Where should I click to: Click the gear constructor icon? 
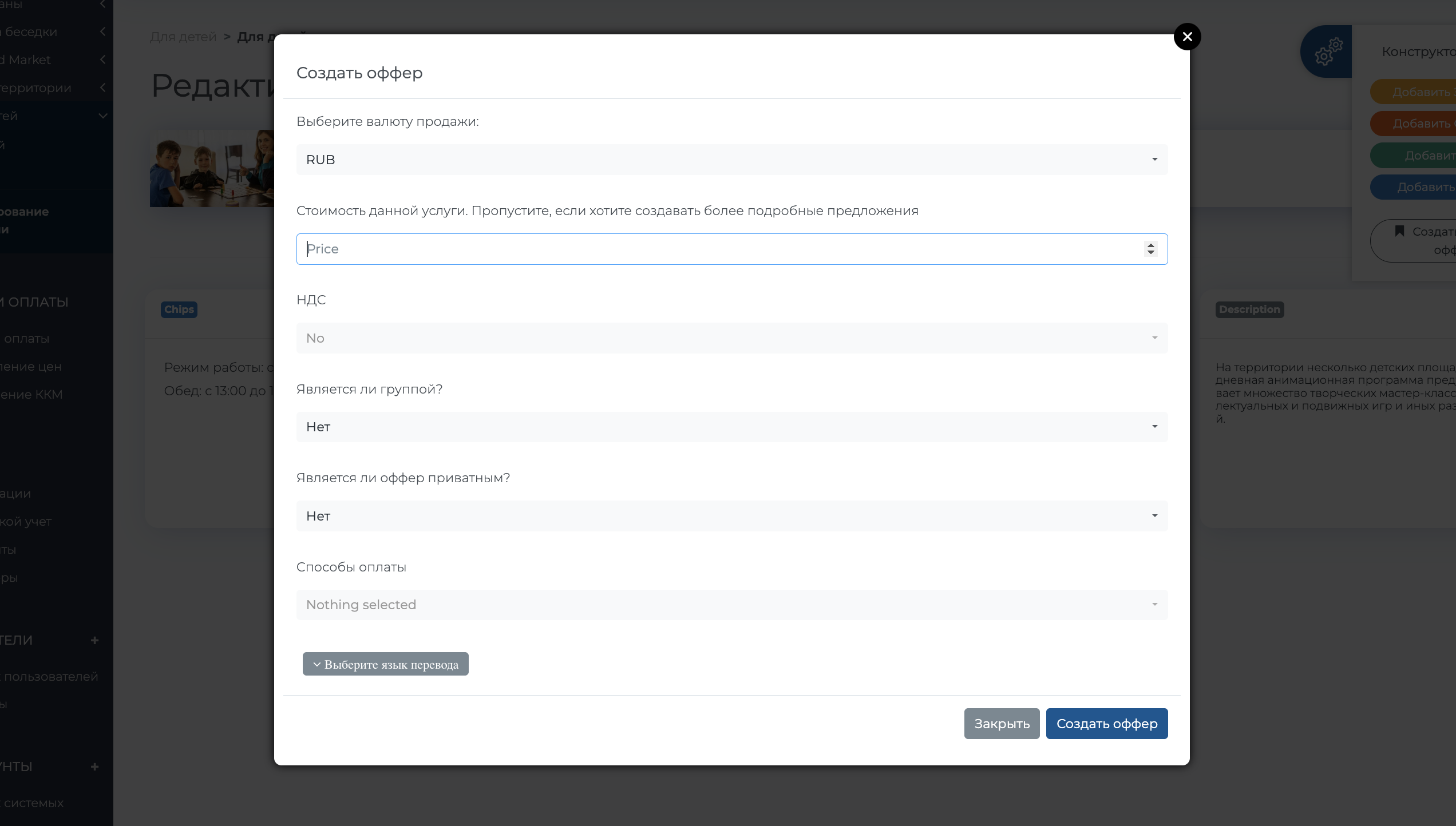[1328, 51]
